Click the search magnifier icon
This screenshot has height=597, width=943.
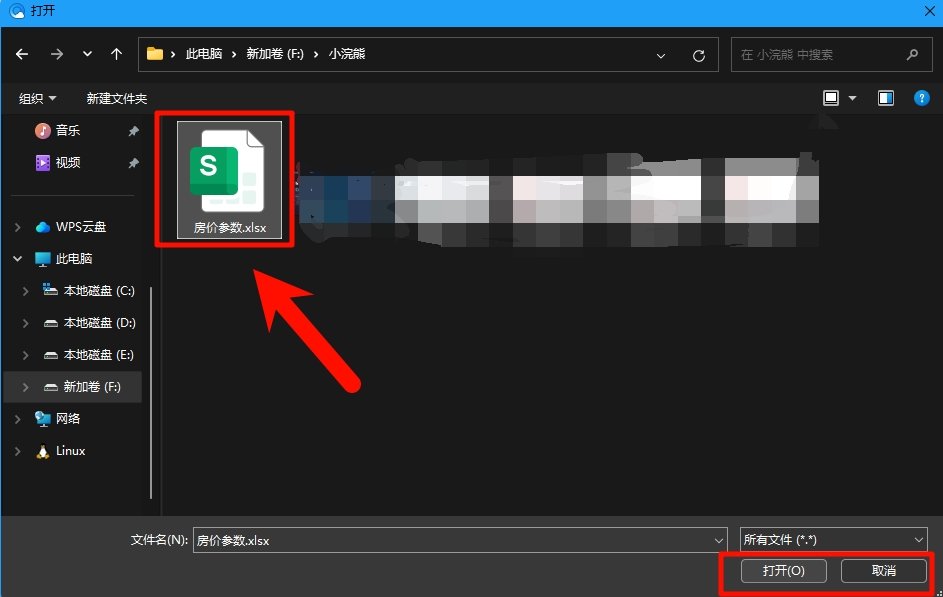coord(912,54)
